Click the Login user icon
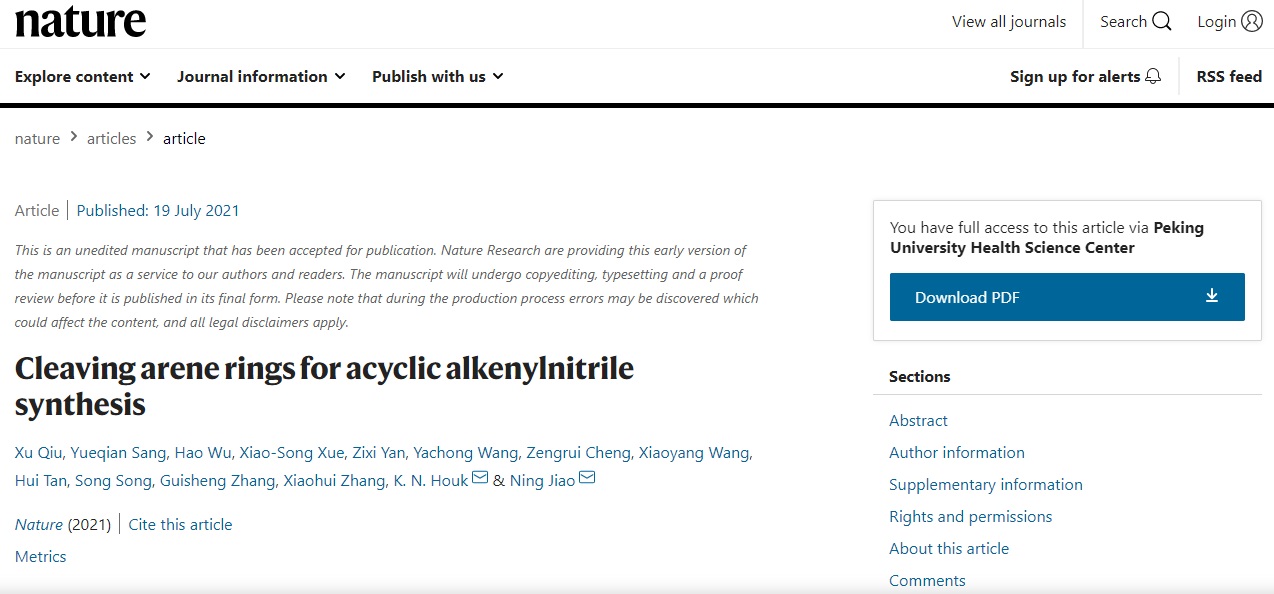1274x594 pixels. (1251, 22)
